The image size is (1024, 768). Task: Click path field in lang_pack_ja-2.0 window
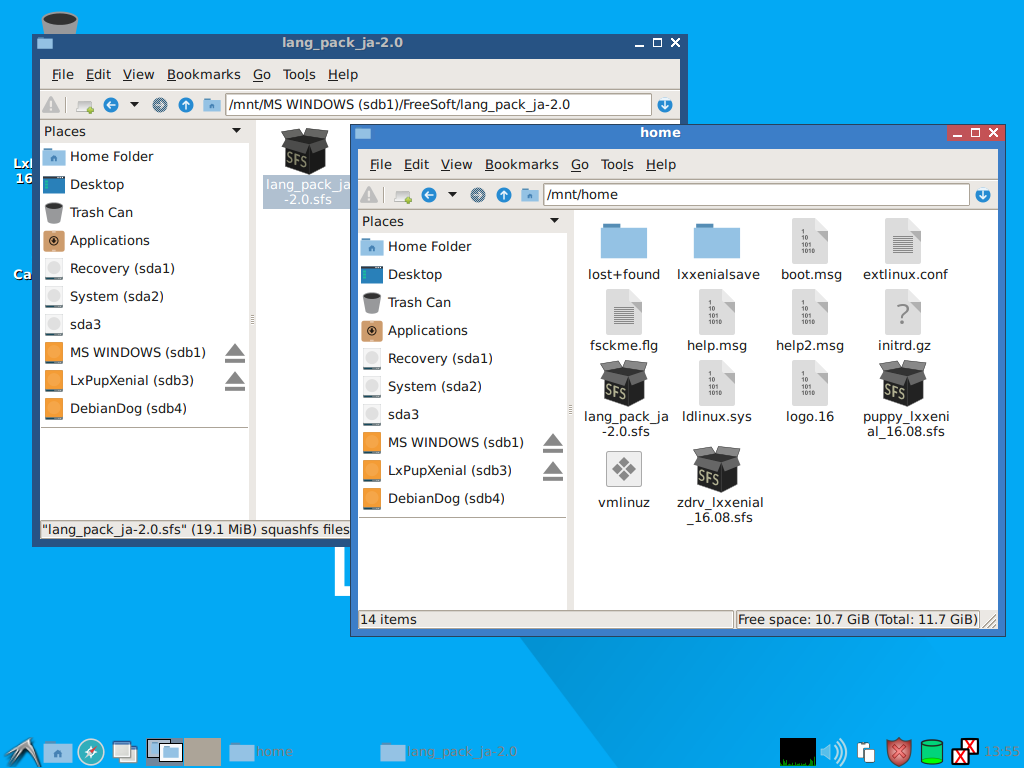(438, 104)
